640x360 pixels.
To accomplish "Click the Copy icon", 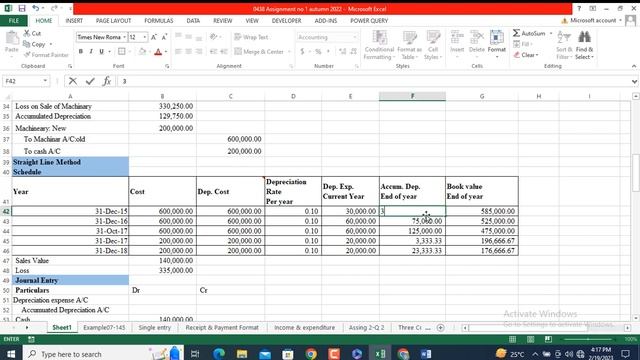I will (x=27, y=44).
